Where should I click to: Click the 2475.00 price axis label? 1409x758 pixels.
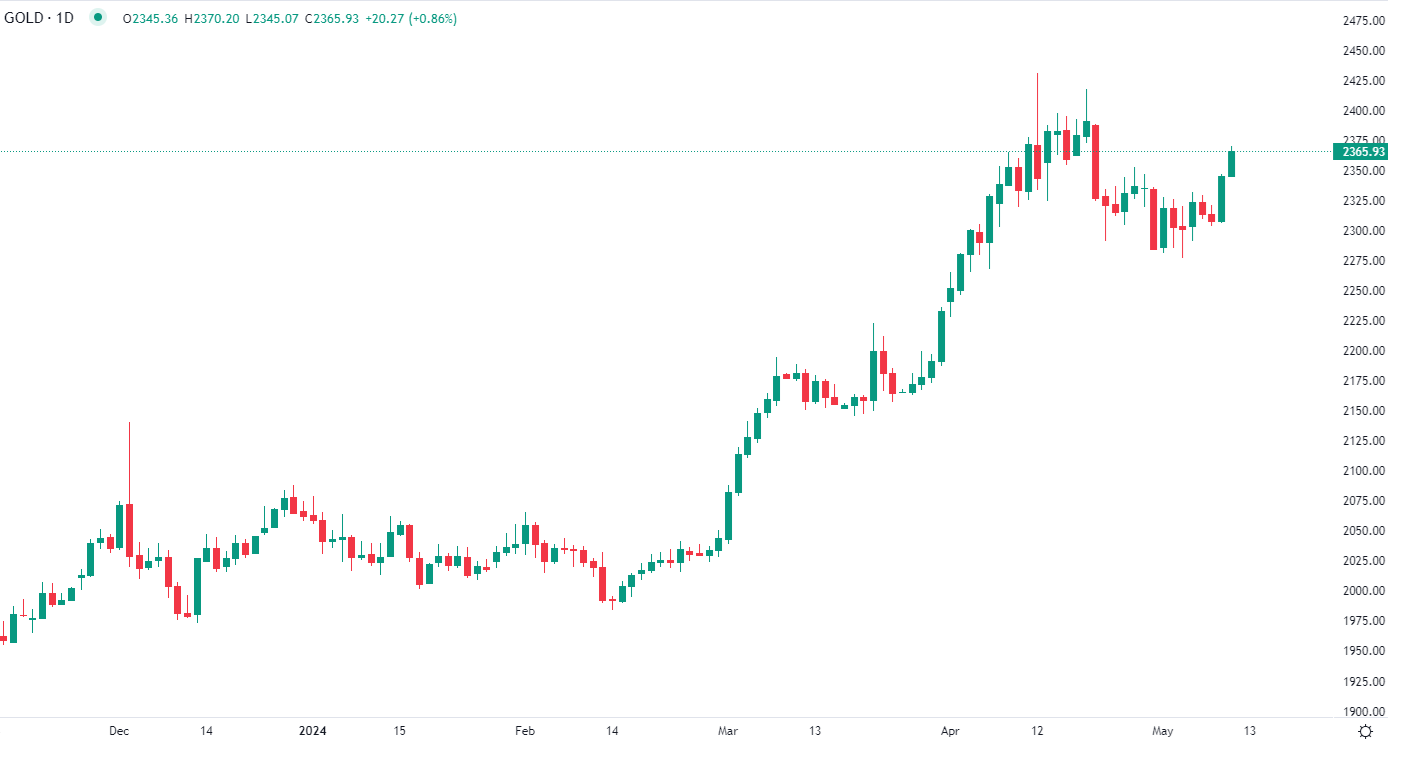coord(1364,21)
